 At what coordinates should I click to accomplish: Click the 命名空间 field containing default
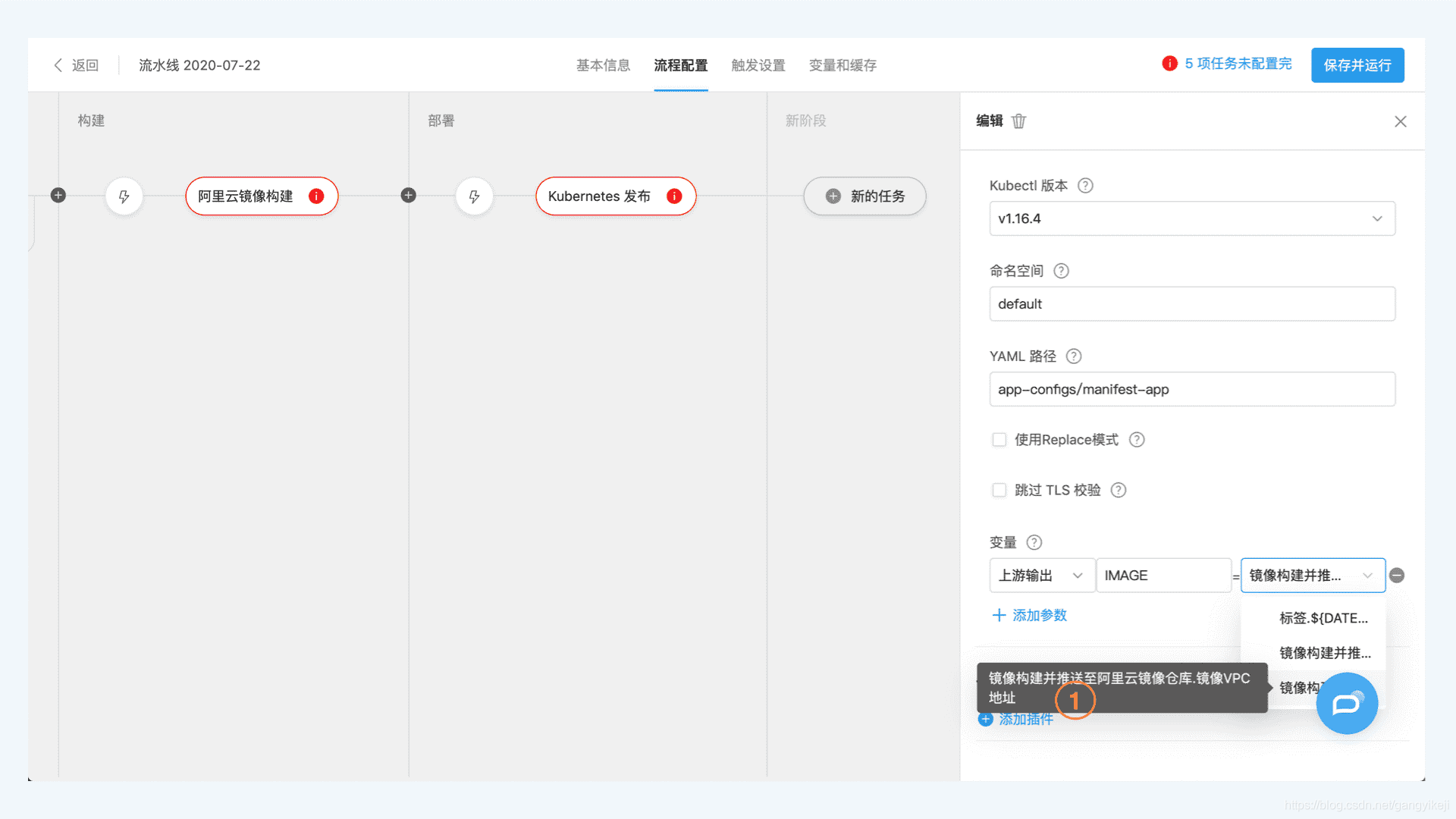[x=1192, y=304]
